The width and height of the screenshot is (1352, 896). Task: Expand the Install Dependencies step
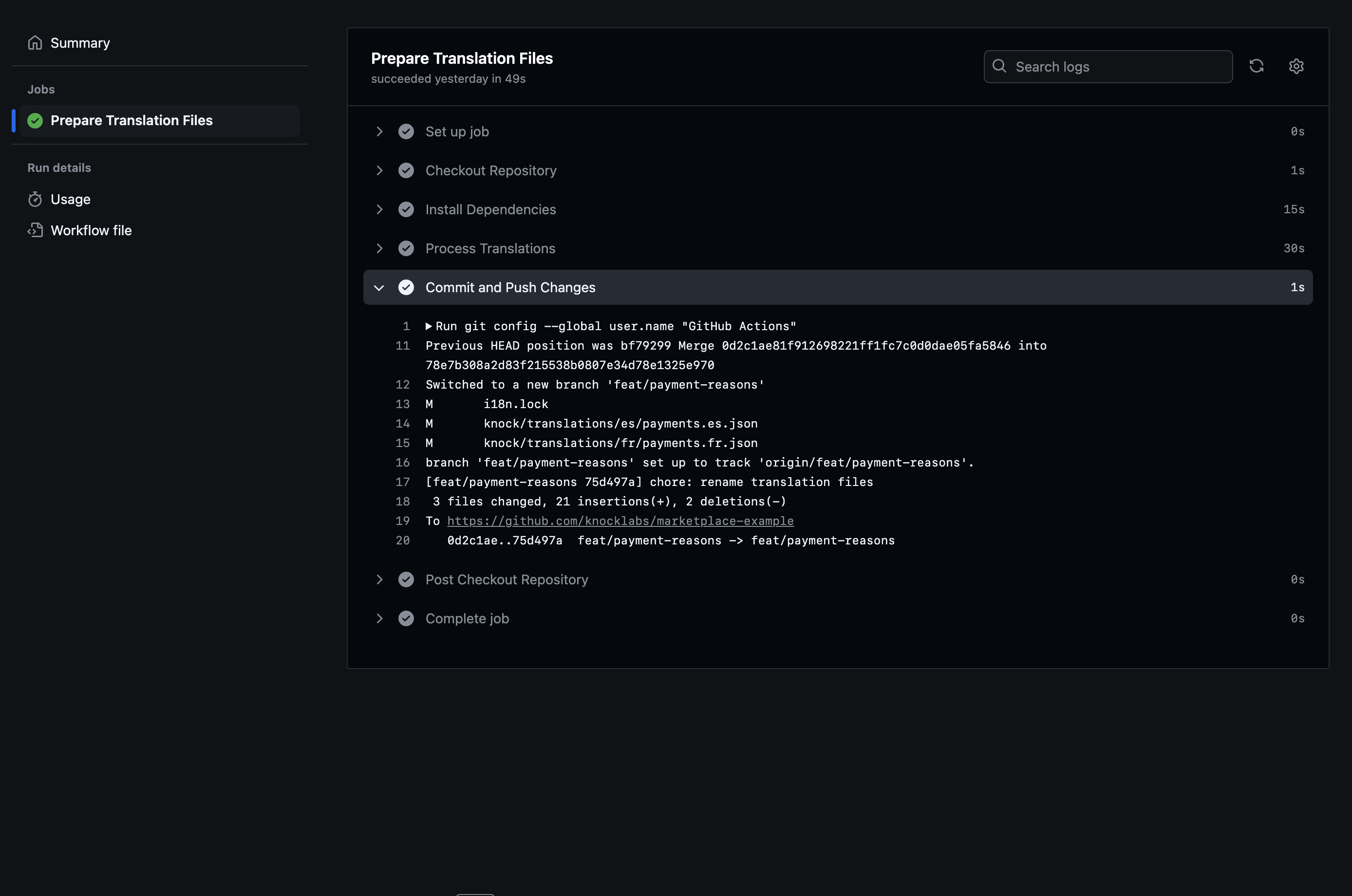point(379,209)
